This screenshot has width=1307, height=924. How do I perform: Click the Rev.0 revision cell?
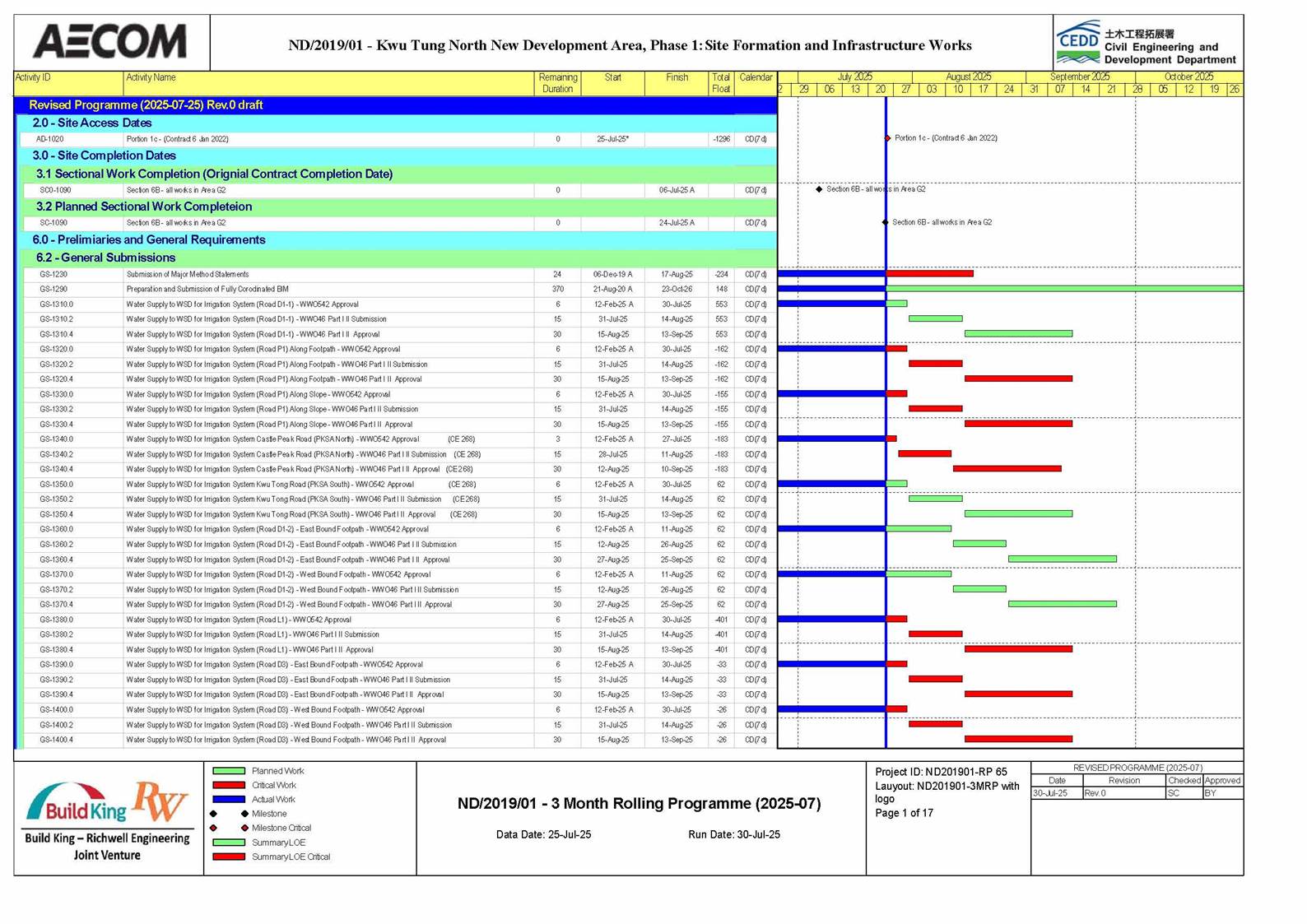click(1124, 793)
